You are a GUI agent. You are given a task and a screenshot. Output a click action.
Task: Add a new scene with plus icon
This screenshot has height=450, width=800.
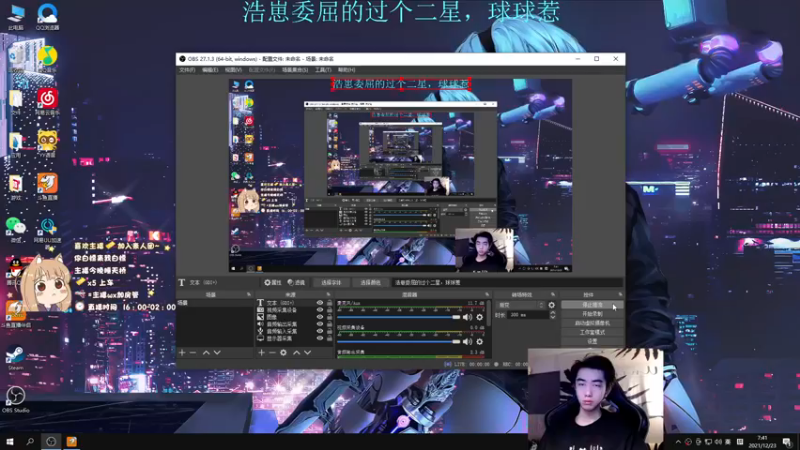click(182, 353)
